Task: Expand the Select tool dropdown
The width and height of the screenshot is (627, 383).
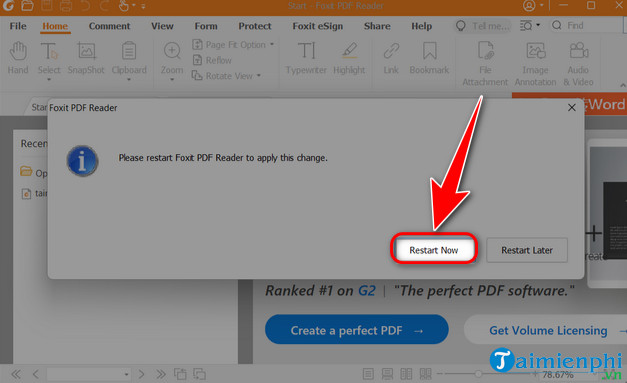Action: [x=49, y=80]
